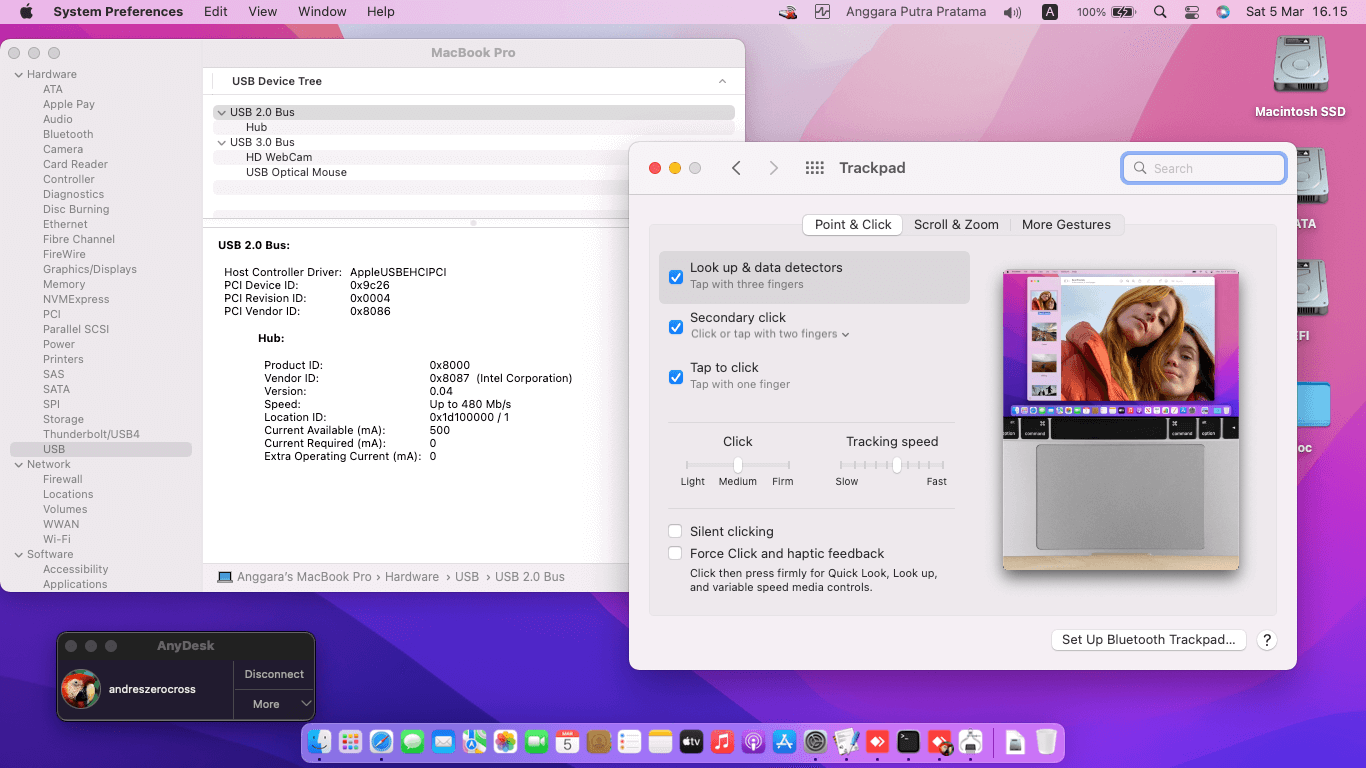This screenshot has height=768, width=1366.
Task: Open the Window menu
Action: coord(322,12)
